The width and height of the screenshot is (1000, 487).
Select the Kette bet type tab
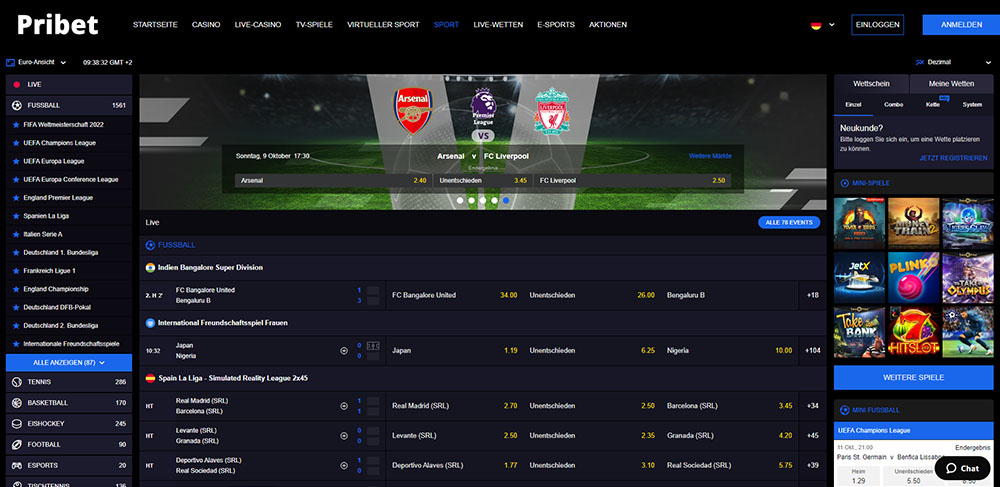(933, 105)
